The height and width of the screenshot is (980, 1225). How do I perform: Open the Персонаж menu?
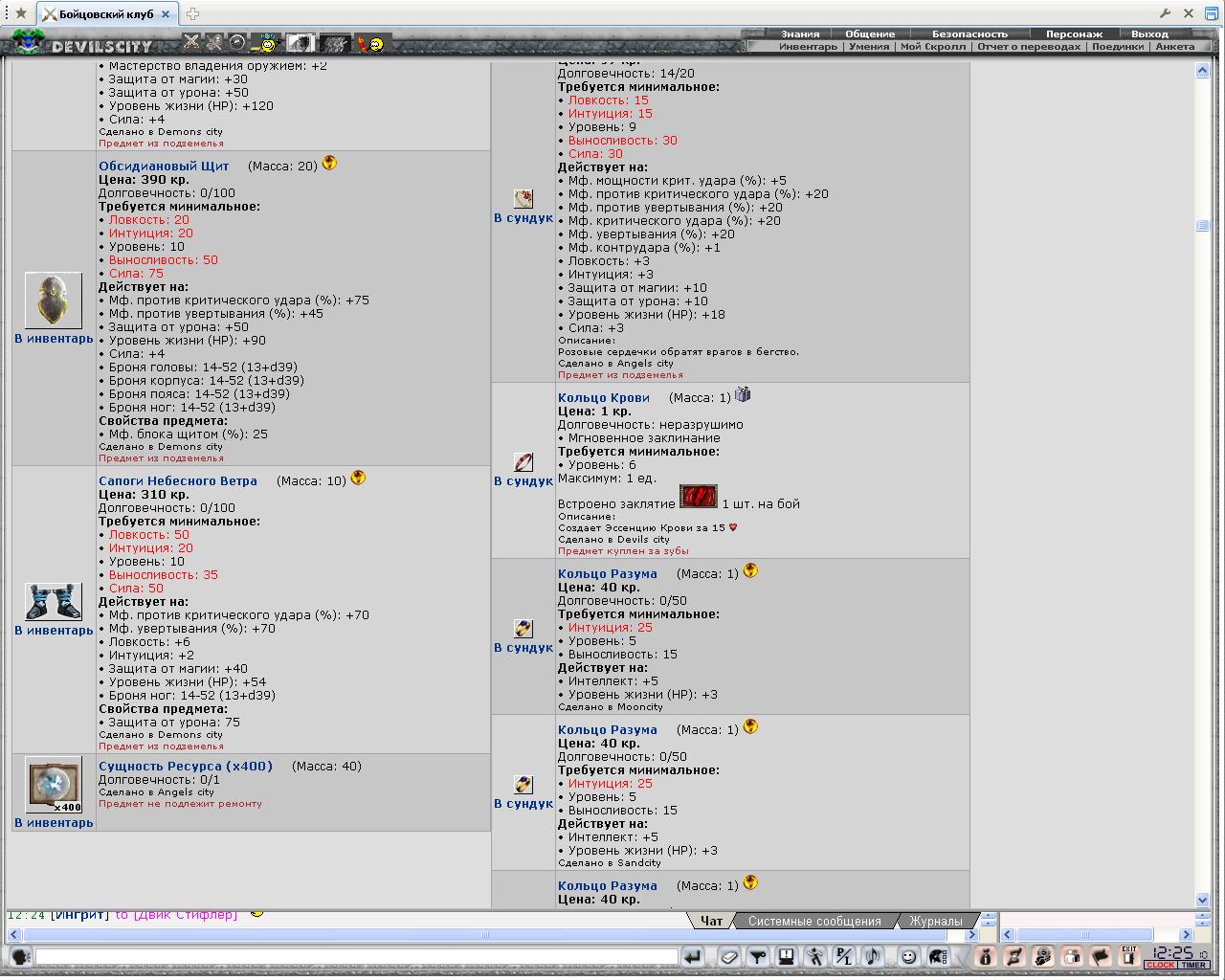[x=1074, y=33]
